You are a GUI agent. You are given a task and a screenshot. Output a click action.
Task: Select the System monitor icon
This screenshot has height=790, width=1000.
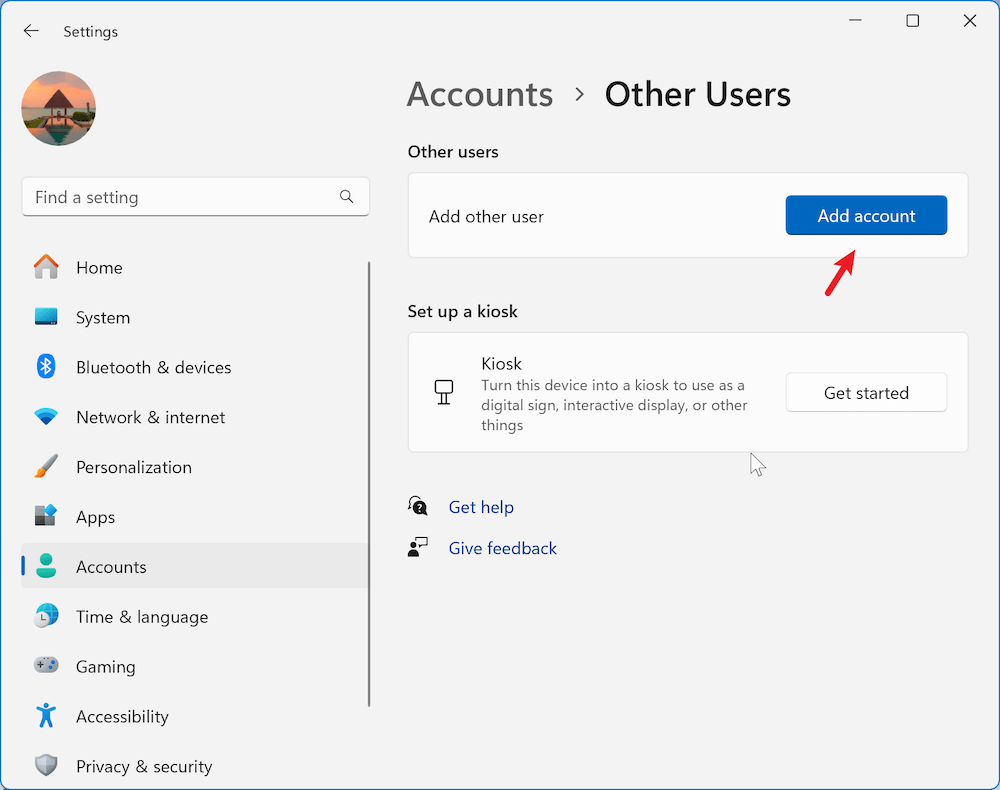46,317
